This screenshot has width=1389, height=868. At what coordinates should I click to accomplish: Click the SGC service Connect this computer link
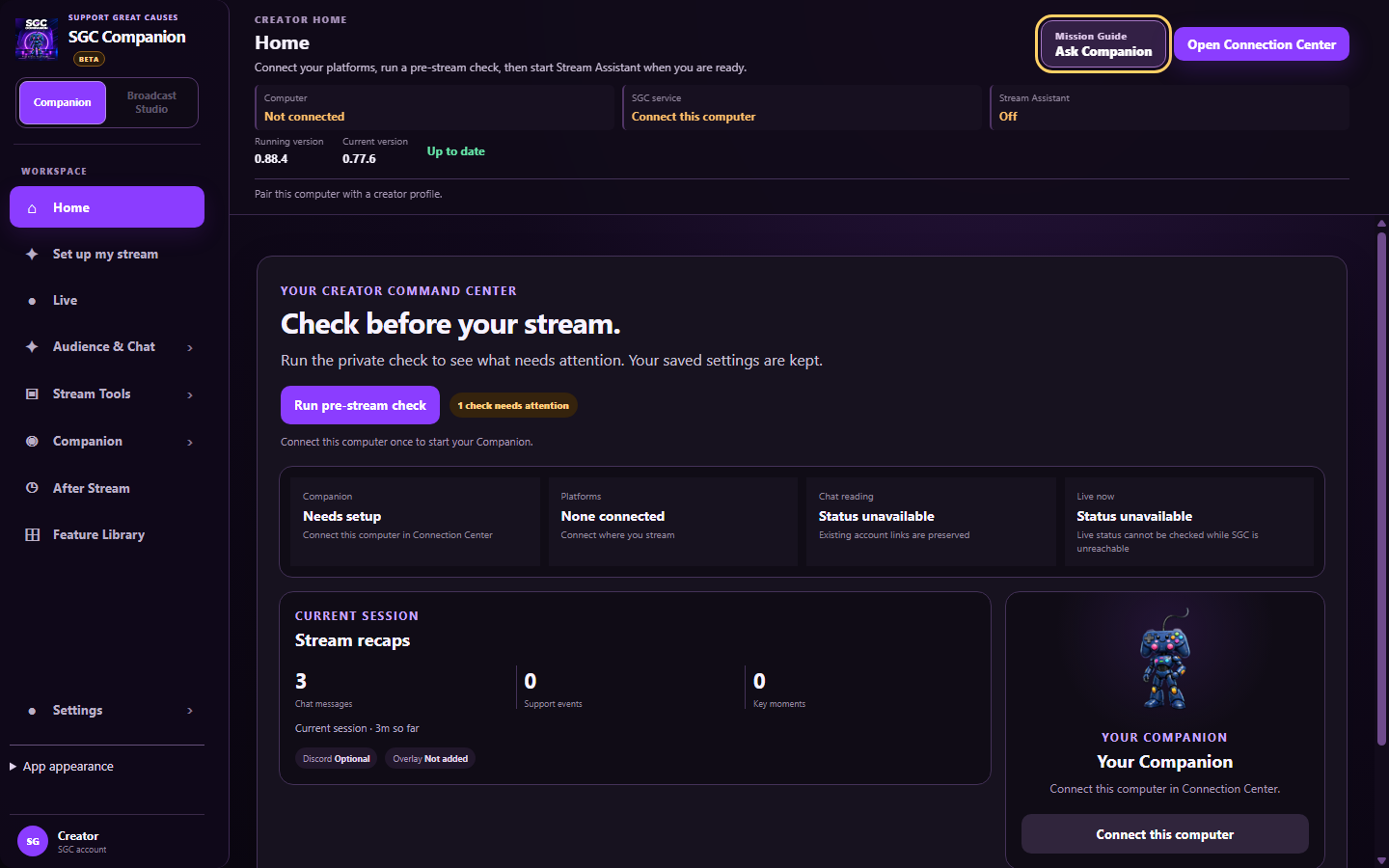point(694,117)
